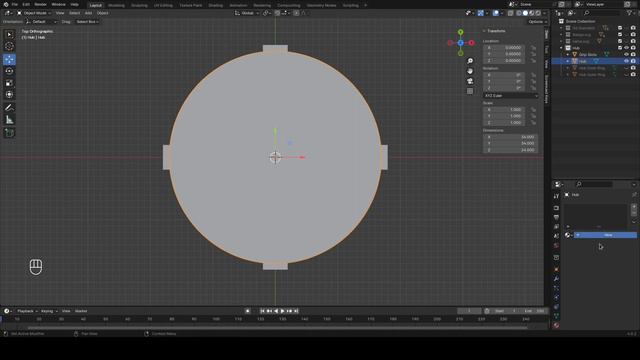
Task: Toggle auto keying record button in timeline
Action: point(247,311)
